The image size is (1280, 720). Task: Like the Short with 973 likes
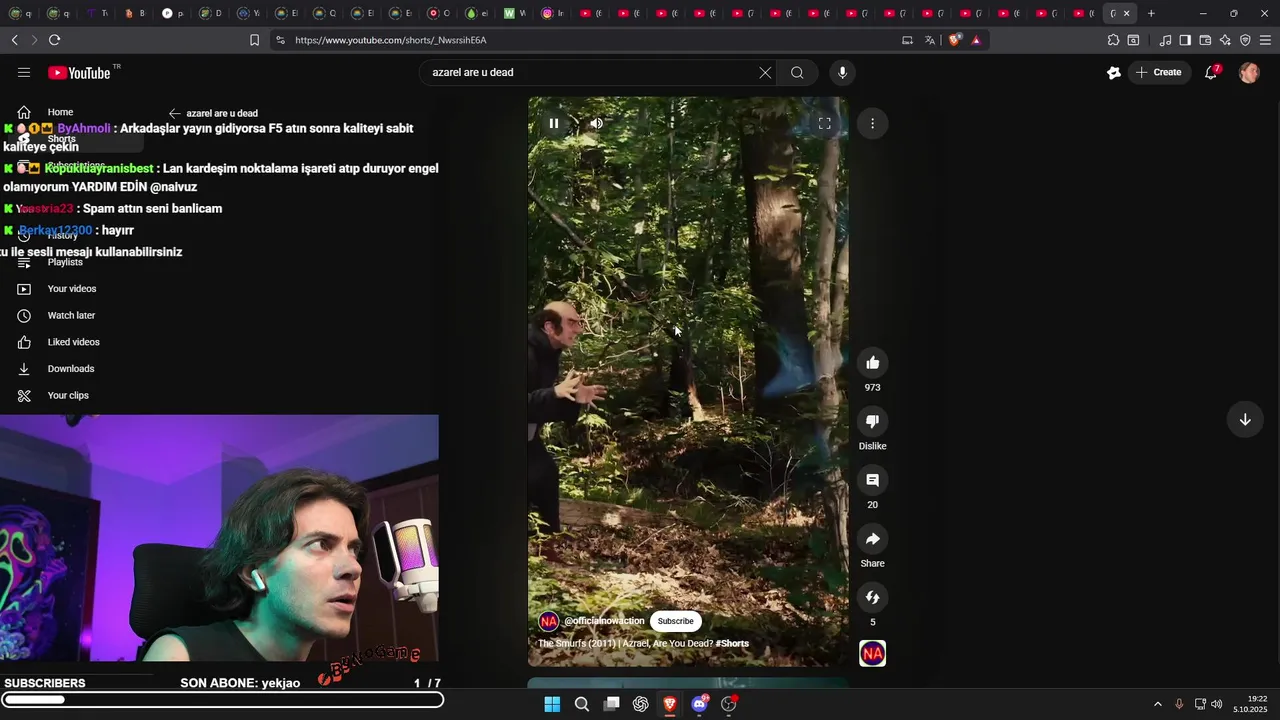click(x=872, y=362)
